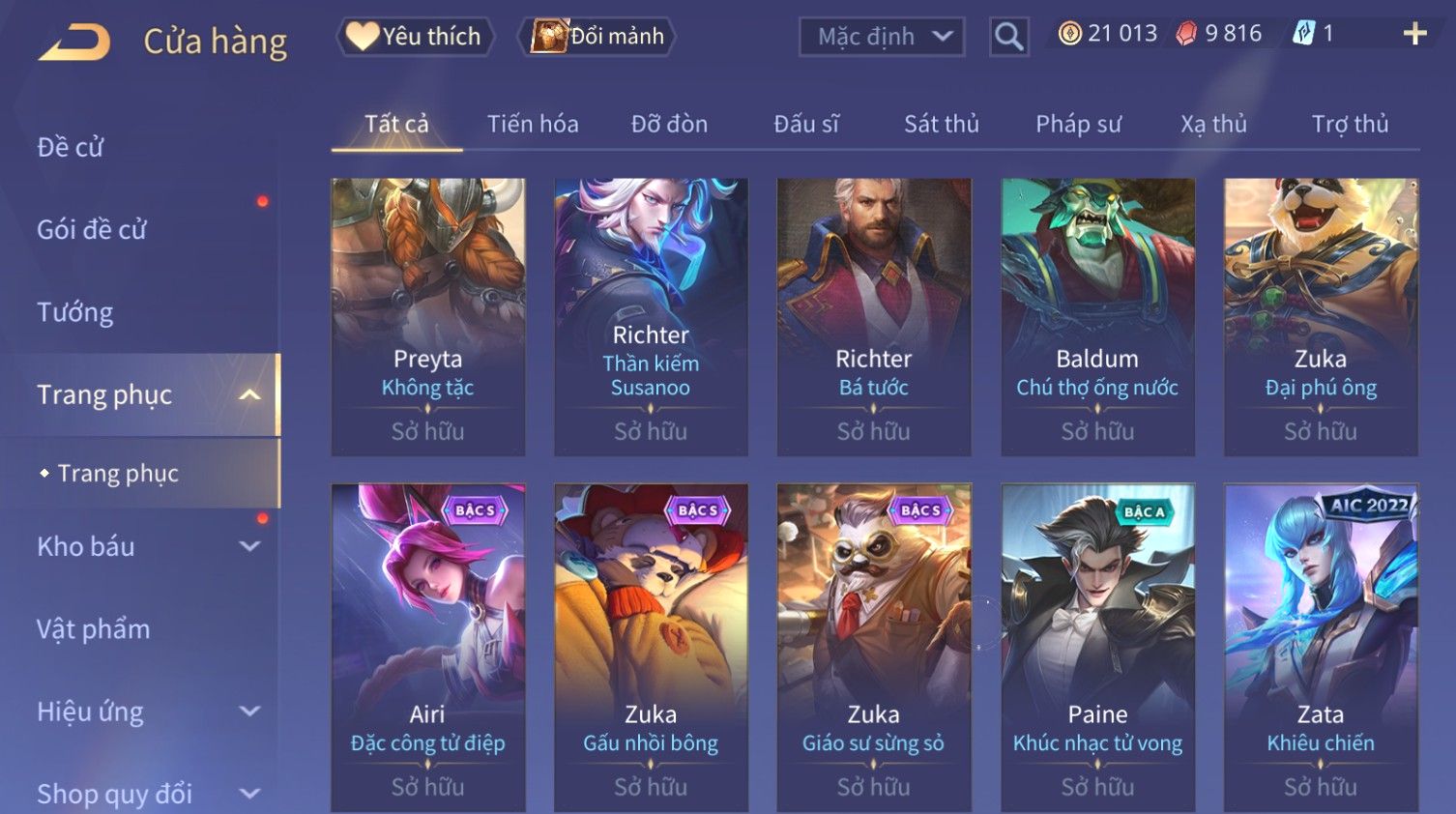The height and width of the screenshot is (814, 1456).
Task: Switch to the Tiến hóa tab
Action: [x=533, y=124]
